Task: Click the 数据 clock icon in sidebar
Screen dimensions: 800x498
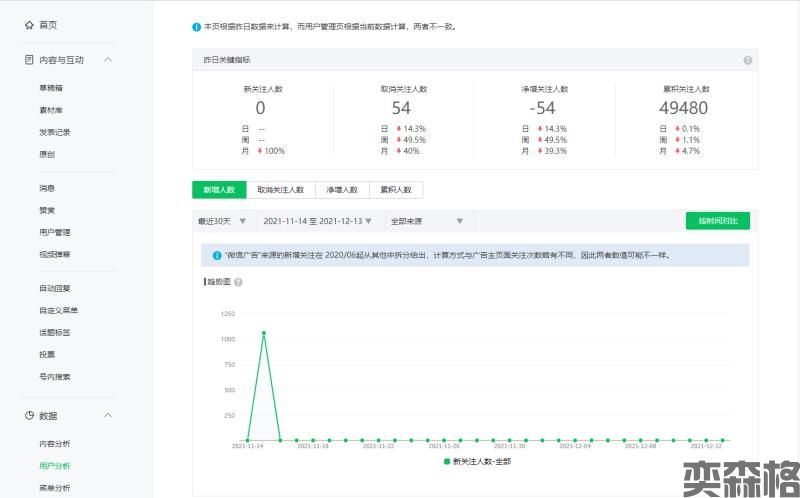Action: pos(29,416)
